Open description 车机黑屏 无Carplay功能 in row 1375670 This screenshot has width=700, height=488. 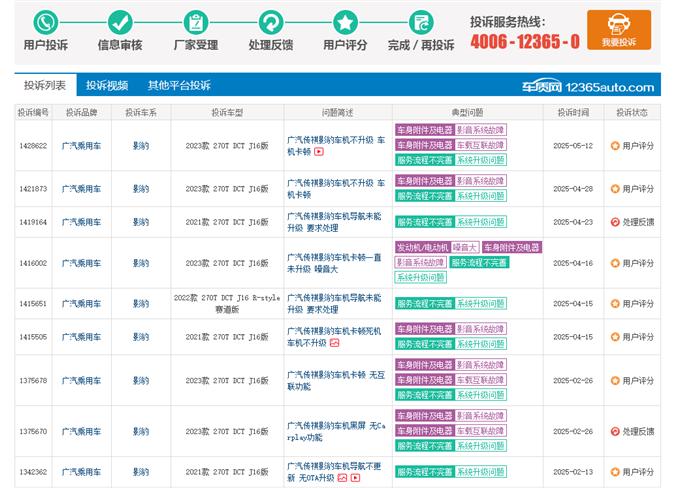point(336,431)
